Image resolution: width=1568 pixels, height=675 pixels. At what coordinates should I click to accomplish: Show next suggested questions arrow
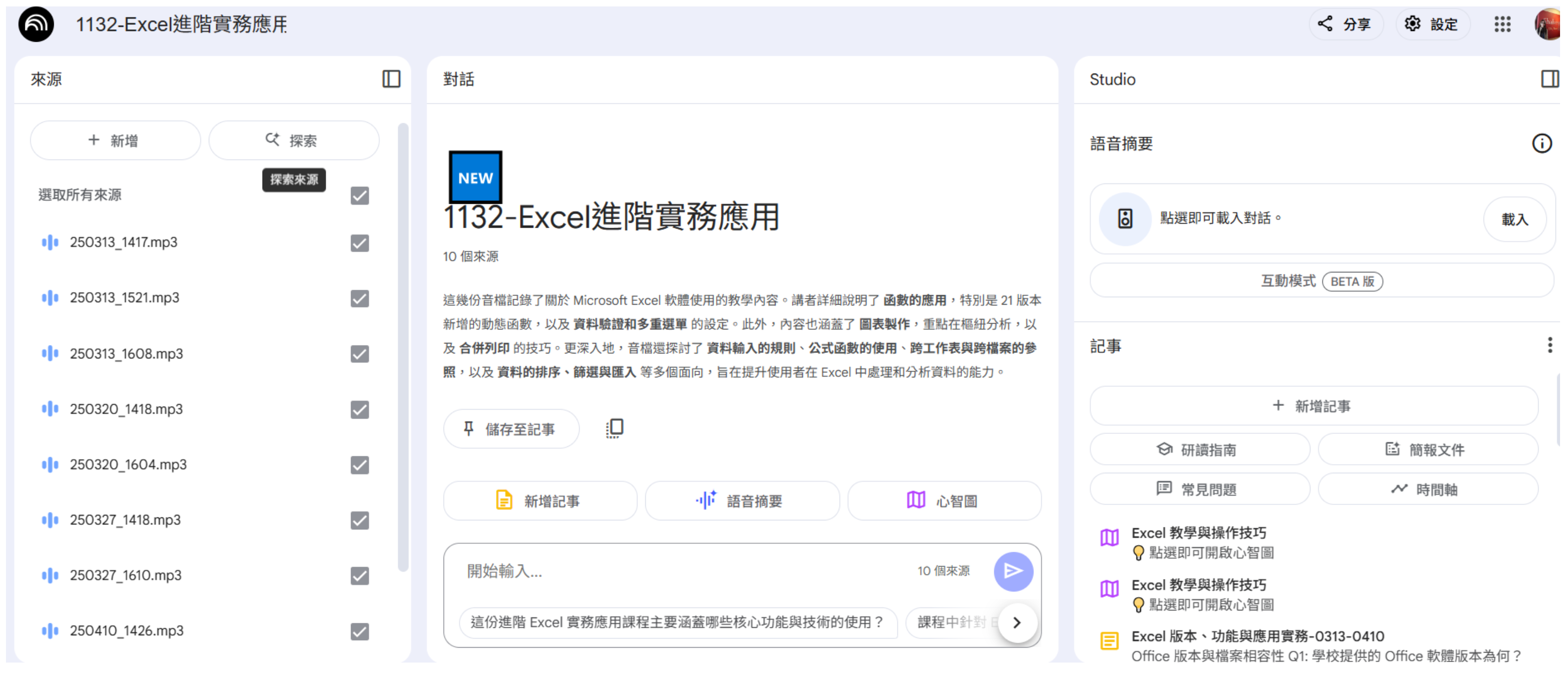[x=1017, y=622]
